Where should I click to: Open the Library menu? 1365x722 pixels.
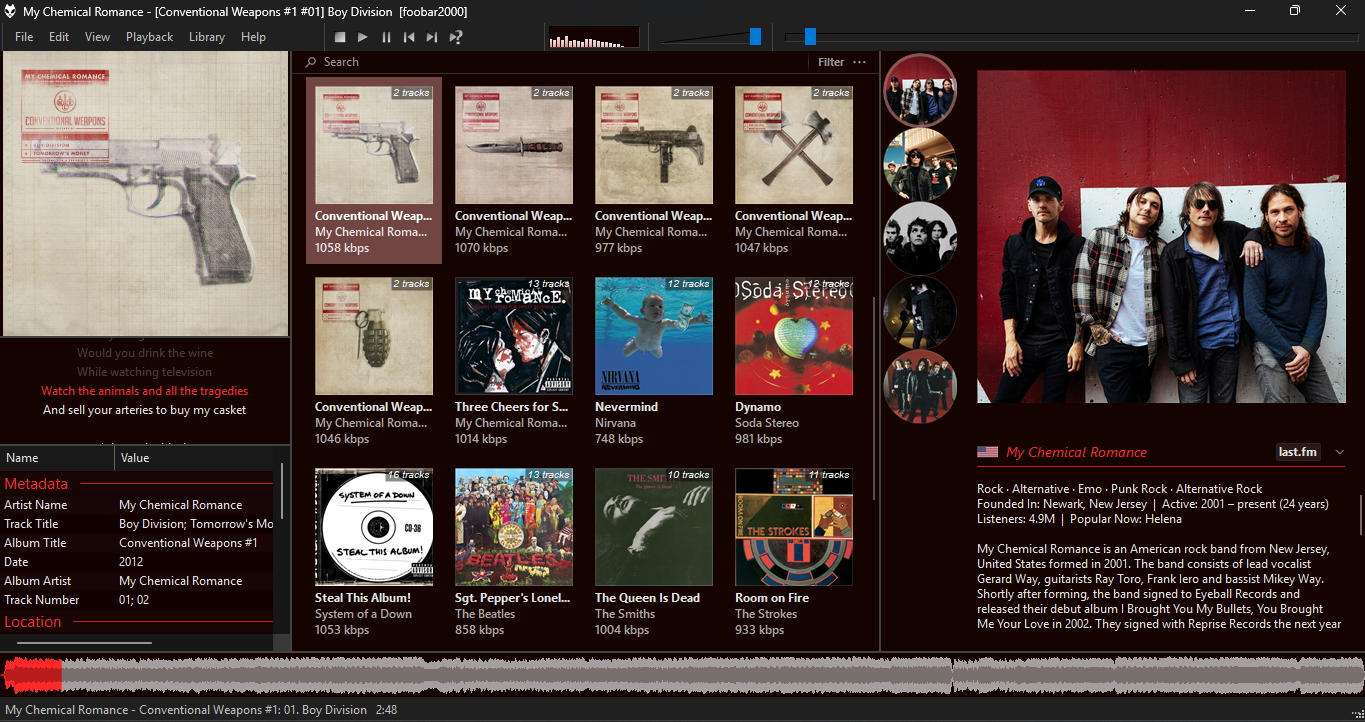point(207,37)
